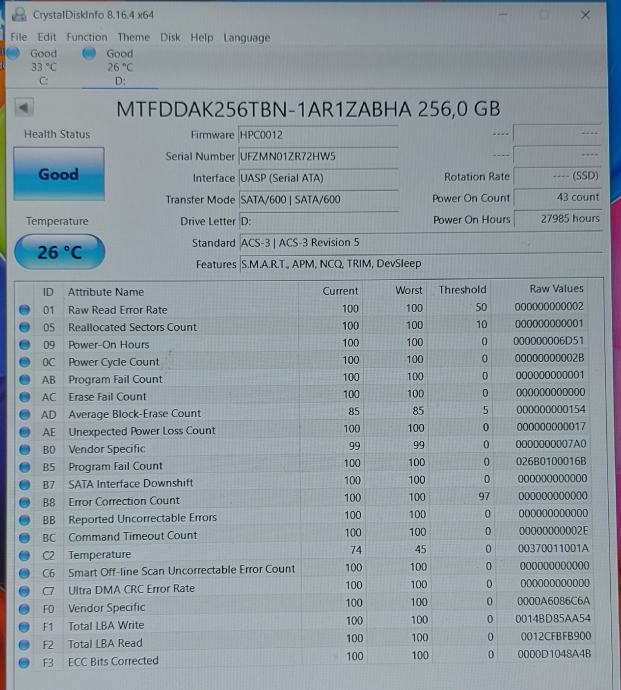Click the Transfer Mode field SATA/600
This screenshot has width=621, height=690.
click(318, 199)
